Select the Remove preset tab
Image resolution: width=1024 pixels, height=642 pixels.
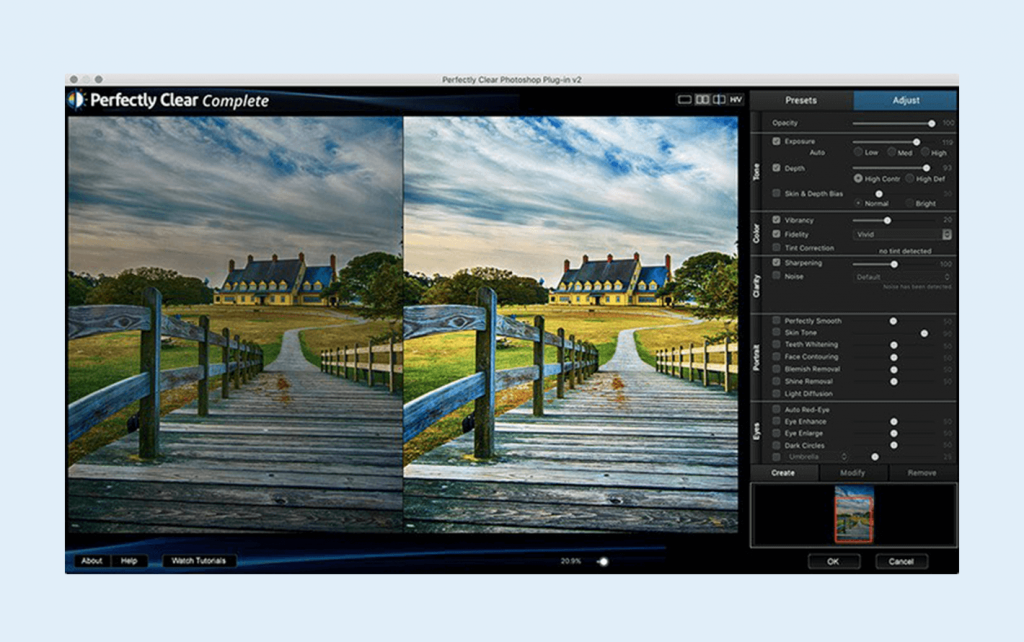pos(922,473)
